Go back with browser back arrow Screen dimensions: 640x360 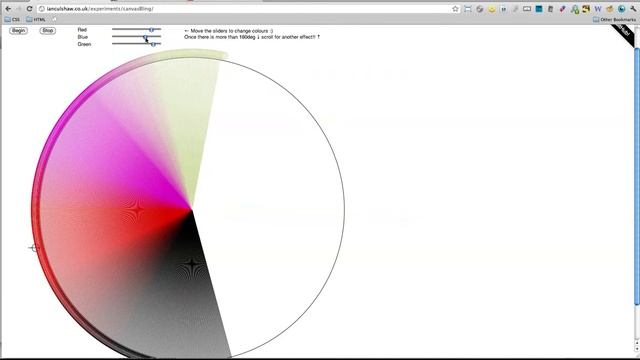[8, 9]
